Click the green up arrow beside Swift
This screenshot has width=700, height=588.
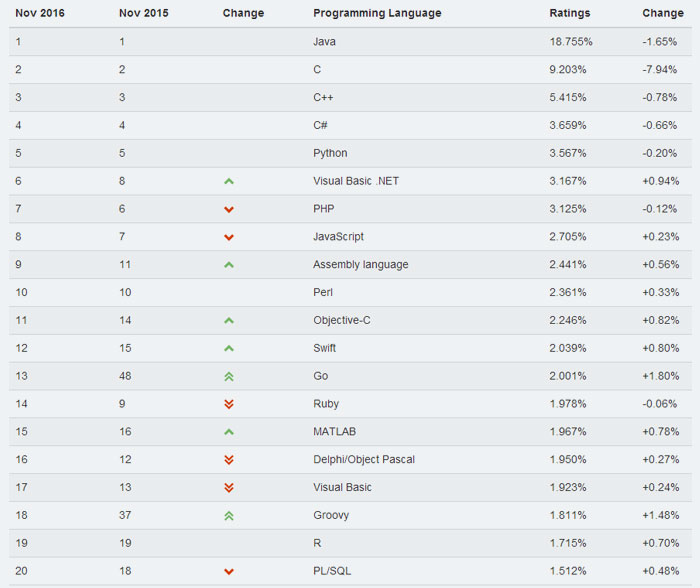[229, 348]
